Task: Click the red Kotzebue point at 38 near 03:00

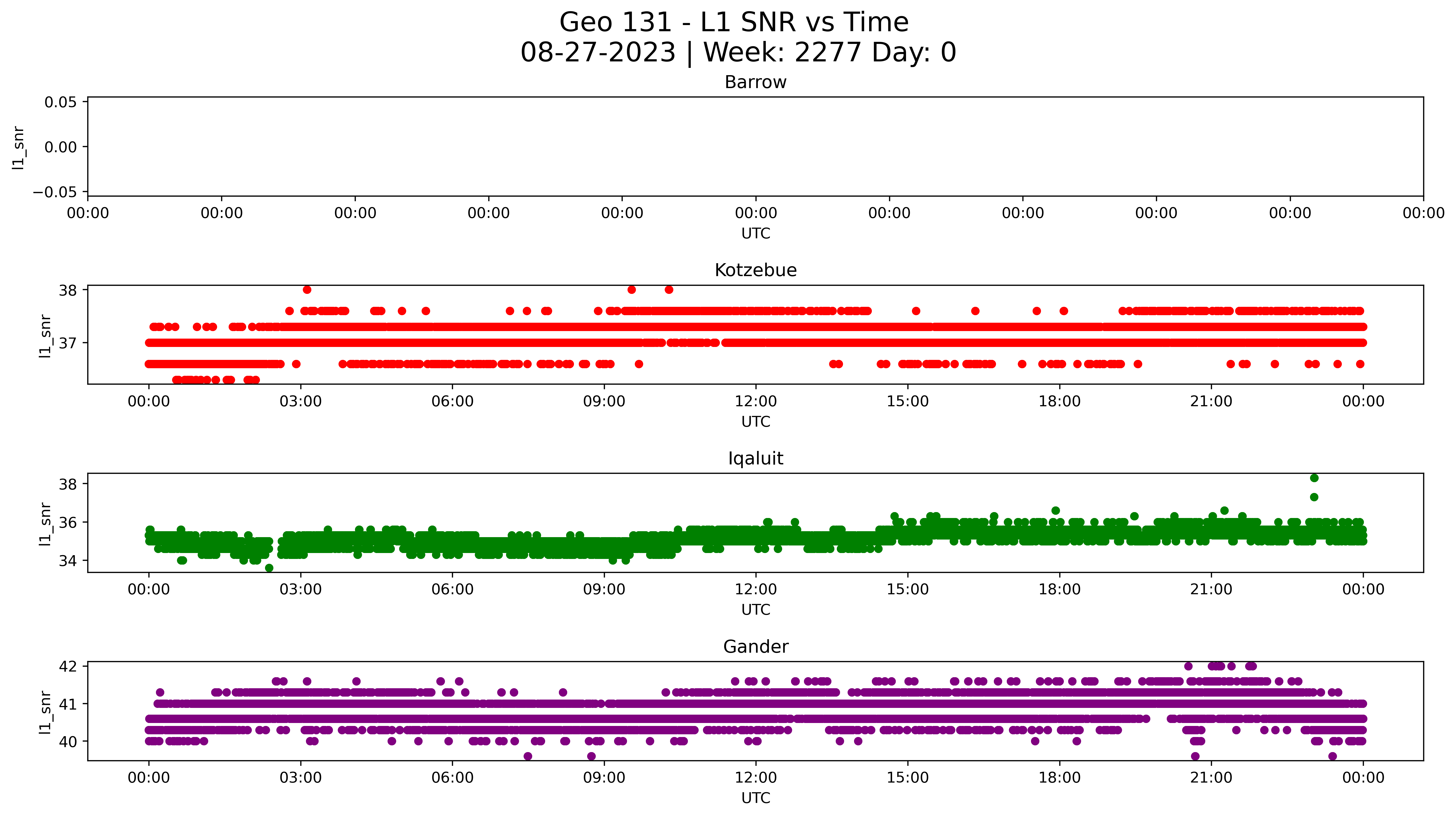Action: (x=307, y=290)
